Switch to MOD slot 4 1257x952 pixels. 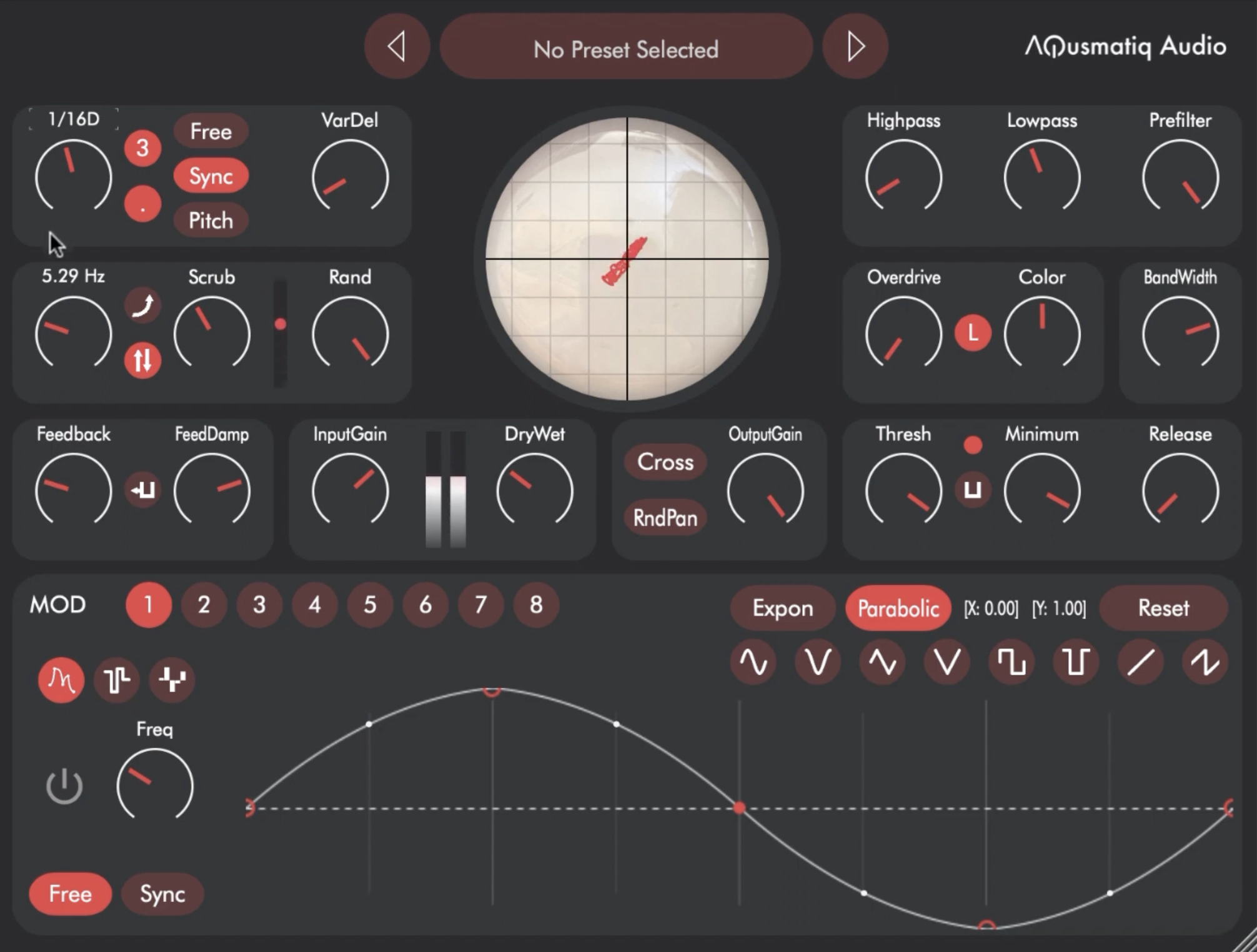tap(314, 605)
